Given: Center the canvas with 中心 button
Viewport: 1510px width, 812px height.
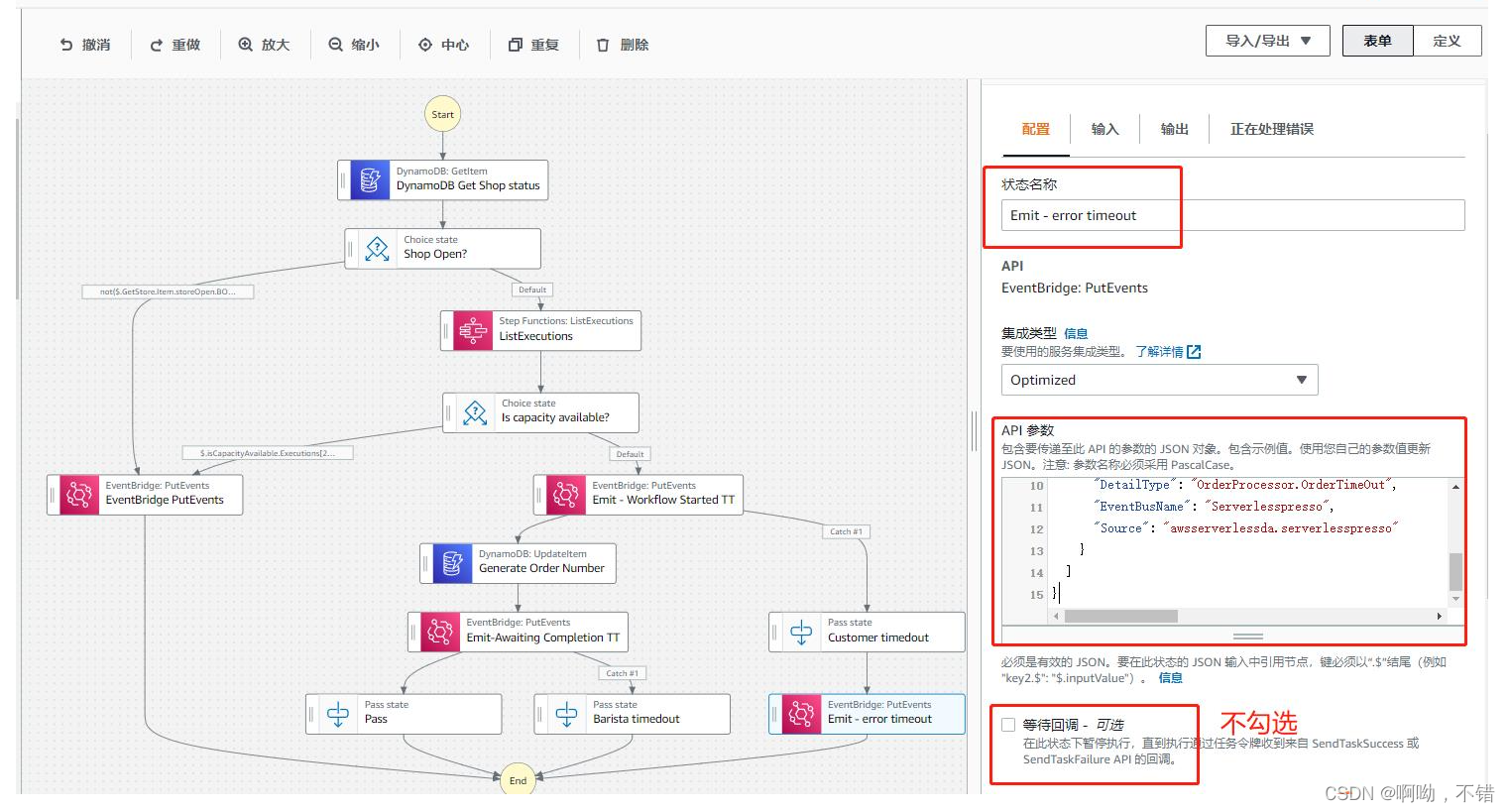Looking at the screenshot, I should 444,45.
